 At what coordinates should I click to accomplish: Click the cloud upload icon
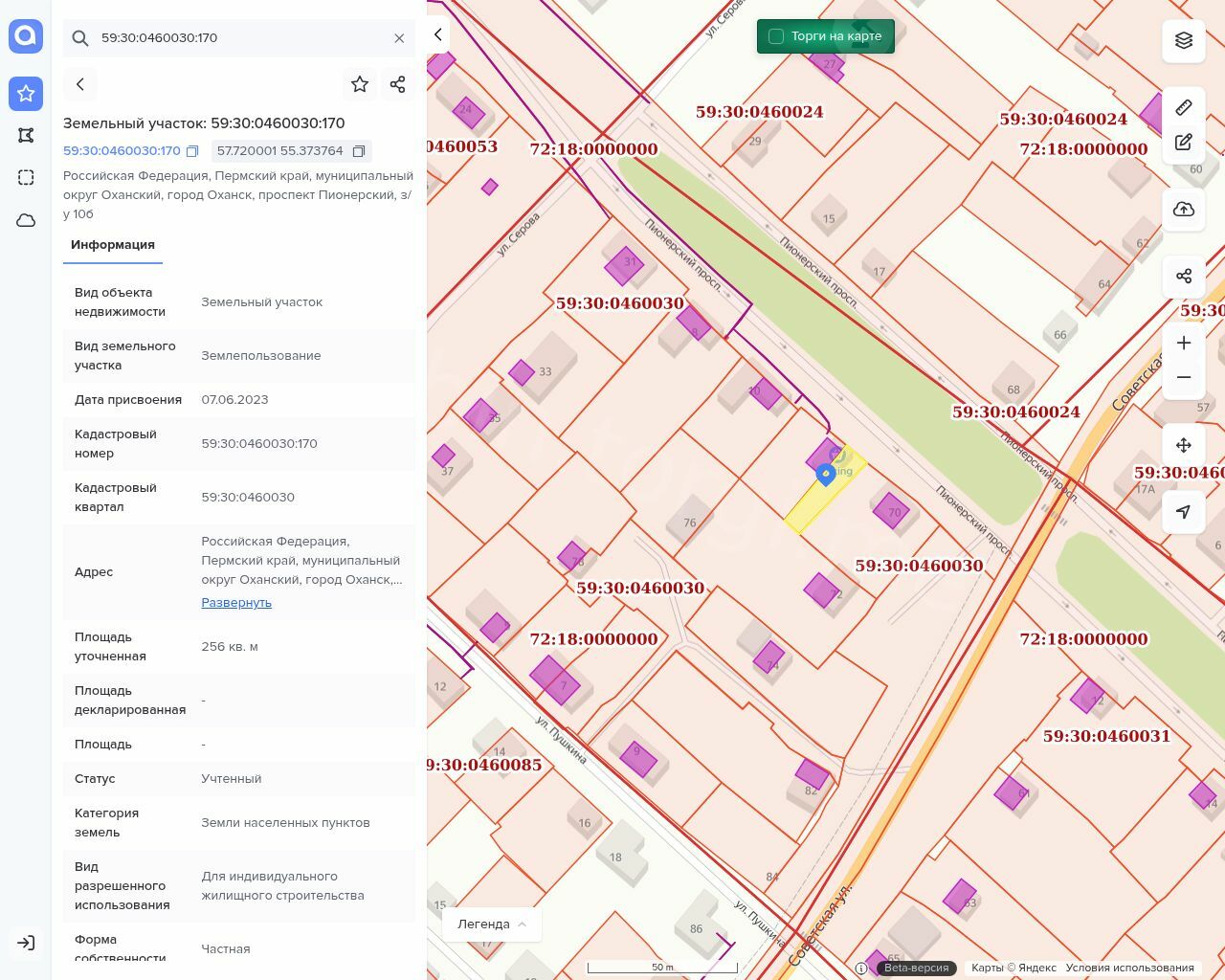1184,210
